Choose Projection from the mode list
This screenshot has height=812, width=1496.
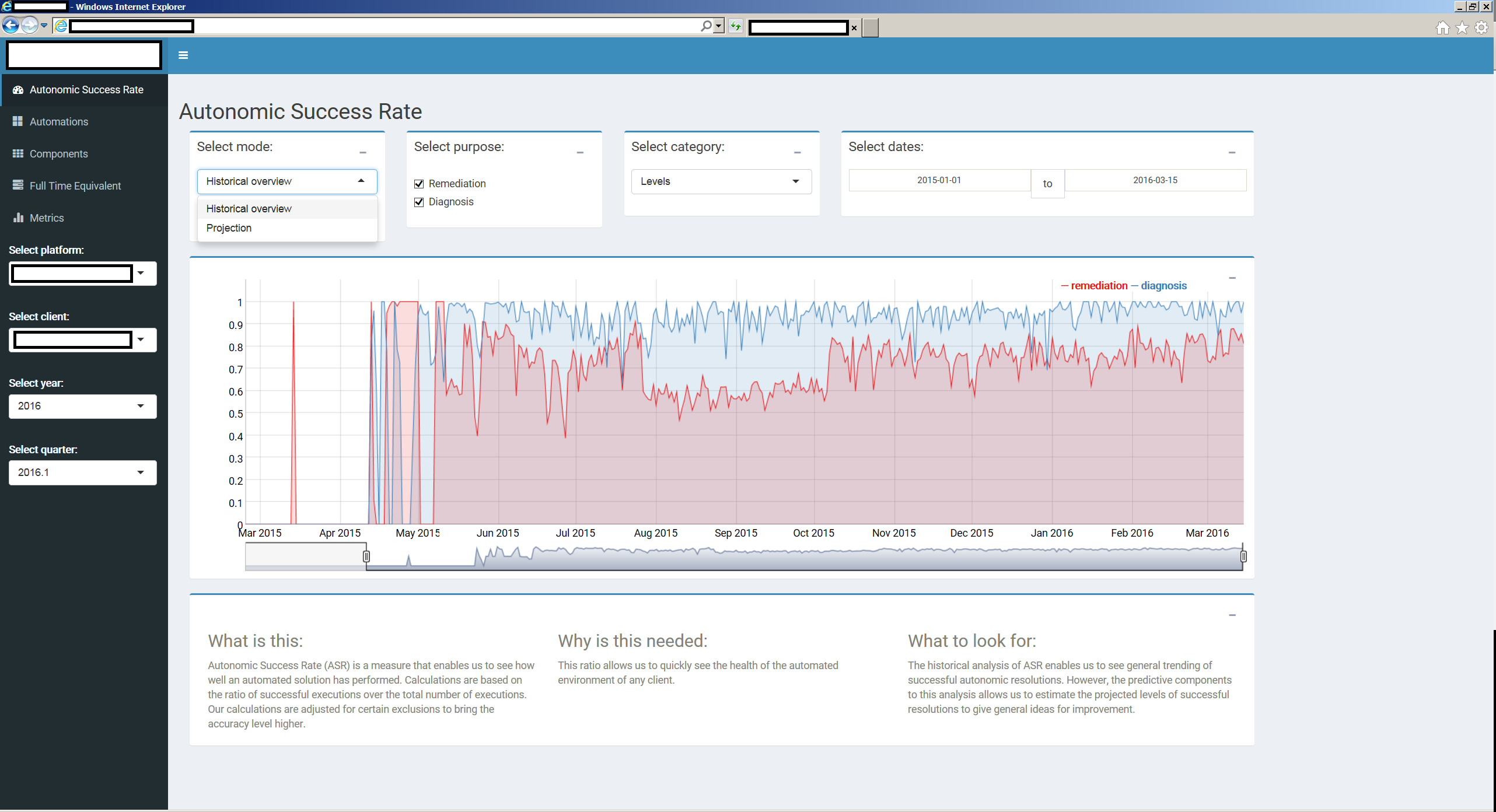[x=229, y=228]
